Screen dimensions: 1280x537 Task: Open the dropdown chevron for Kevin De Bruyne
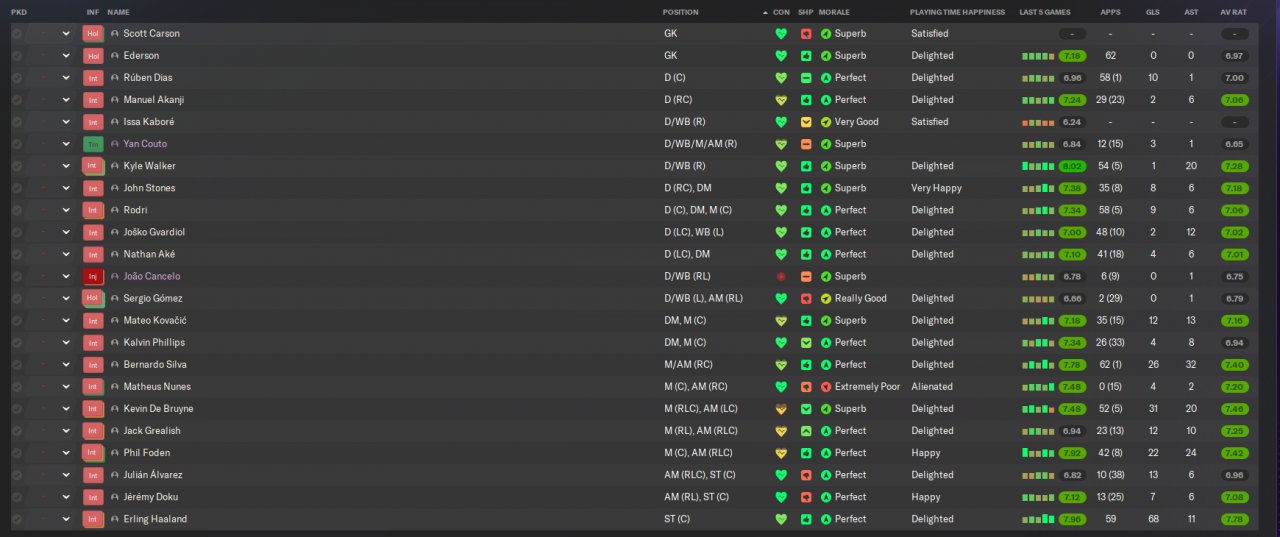(x=66, y=409)
